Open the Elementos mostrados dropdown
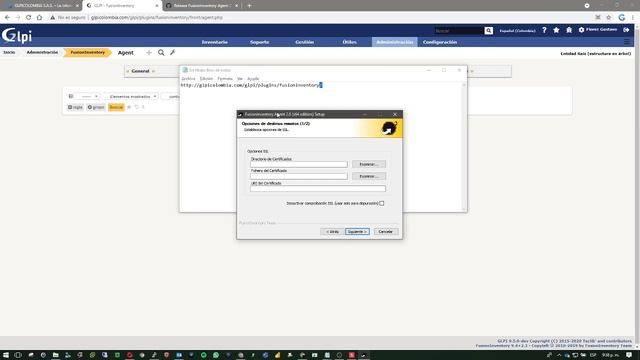 pyautogui.click(x=131, y=96)
